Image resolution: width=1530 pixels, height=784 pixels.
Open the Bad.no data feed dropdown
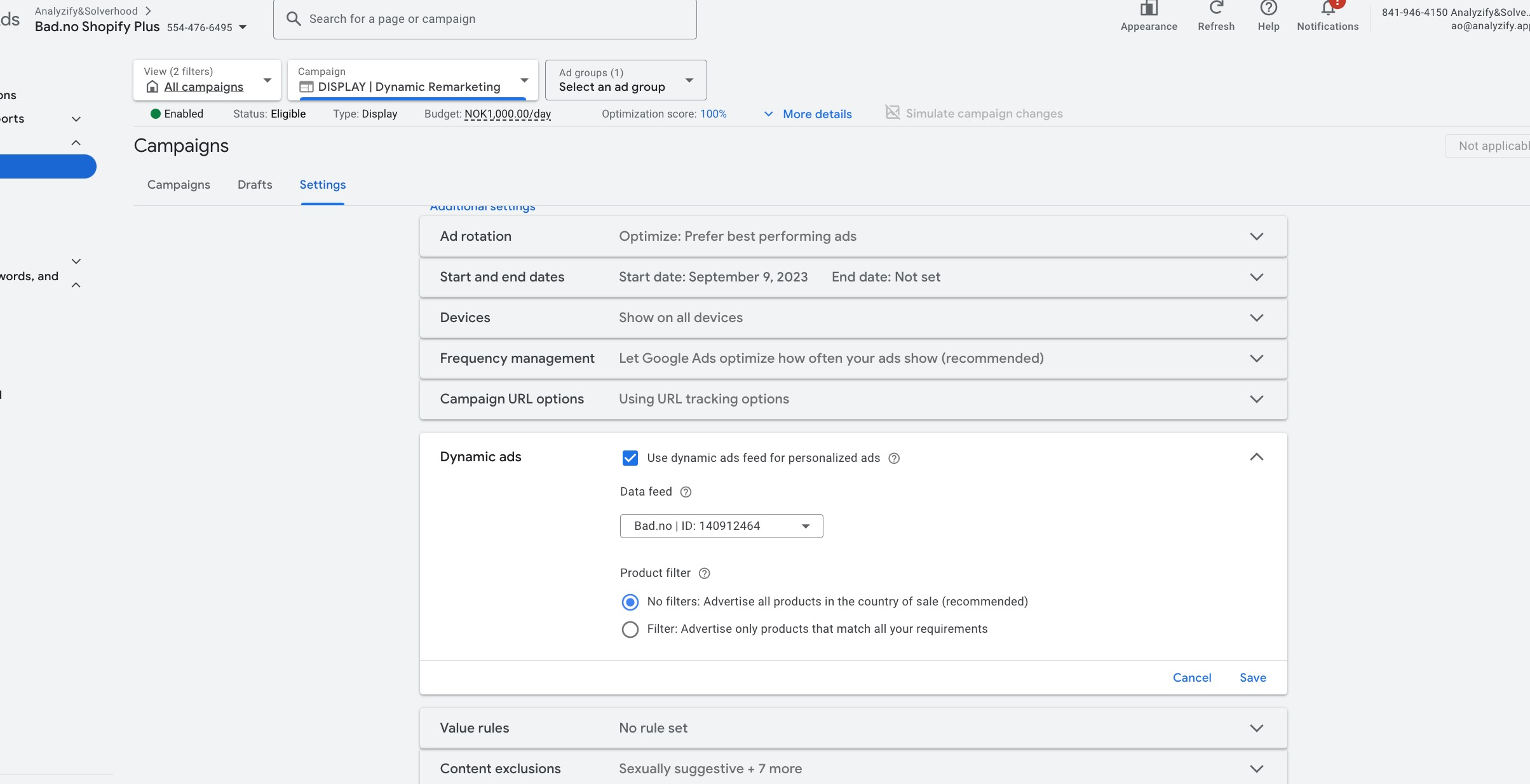pyautogui.click(x=721, y=526)
